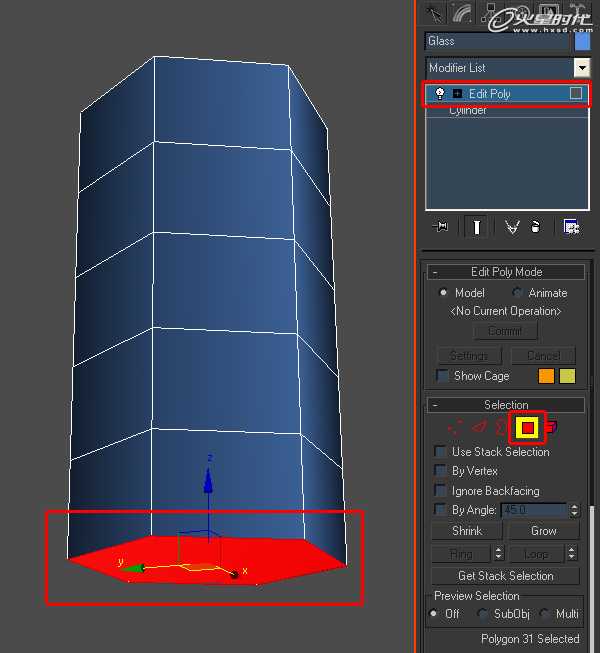Select Vertex sub-object level icon
Screen dimensions: 600x653
click(455, 428)
